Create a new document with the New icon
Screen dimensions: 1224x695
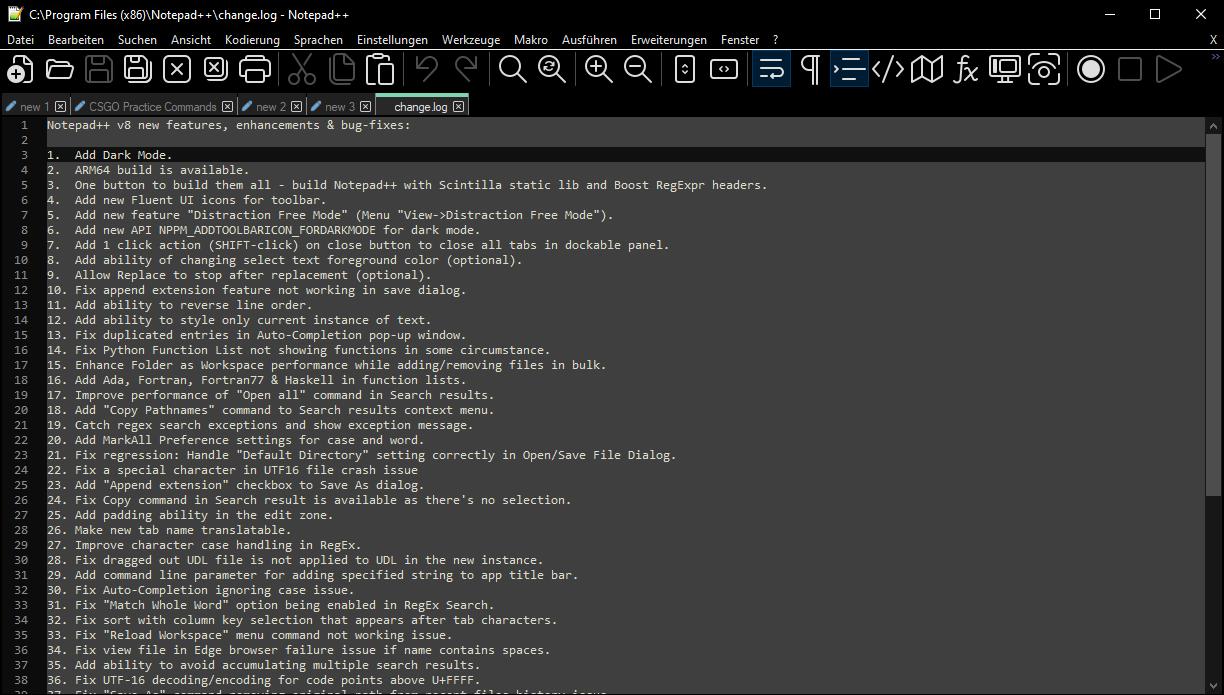[x=20, y=69]
